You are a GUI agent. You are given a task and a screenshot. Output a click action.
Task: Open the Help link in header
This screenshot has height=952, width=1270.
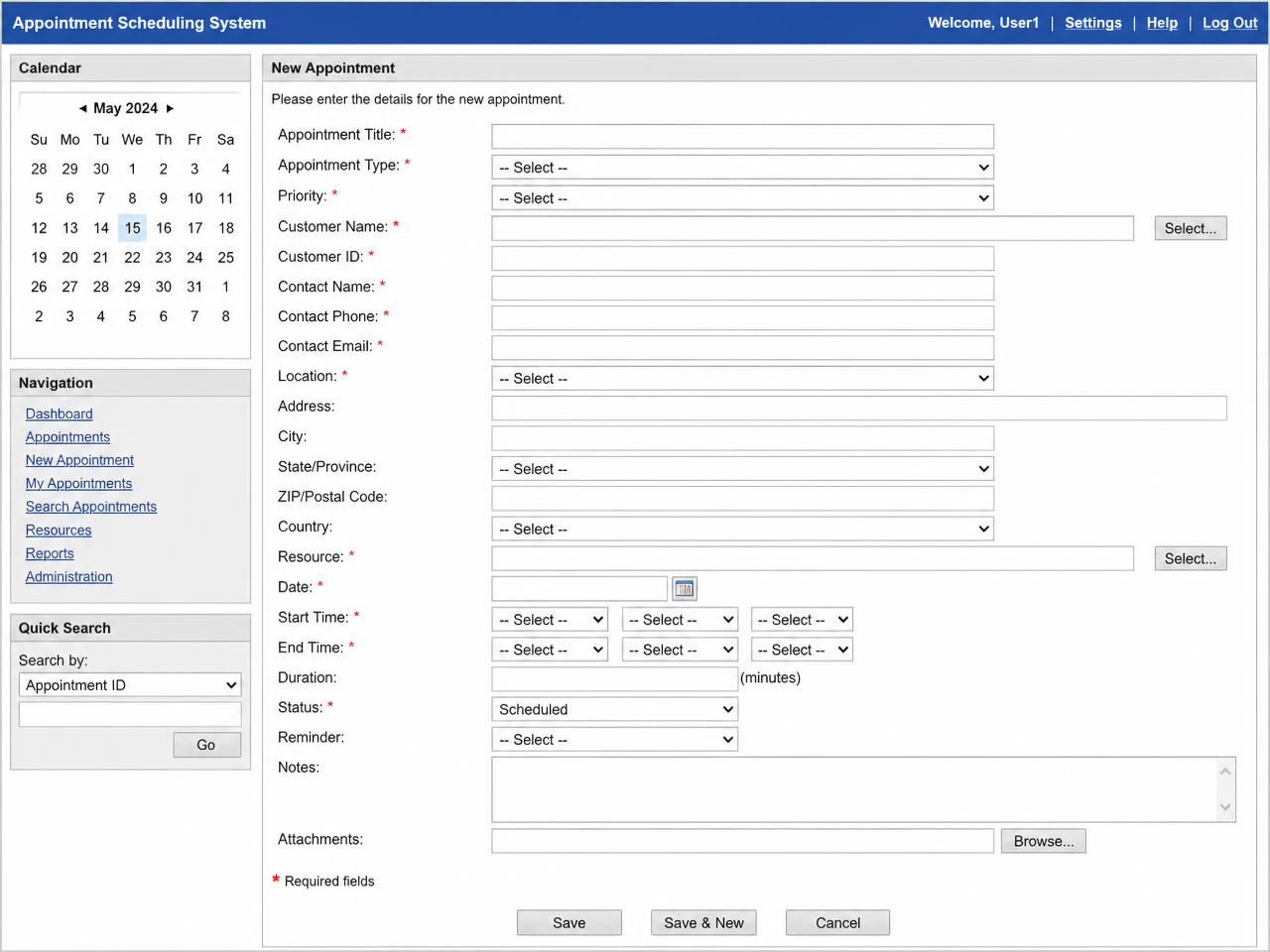click(x=1162, y=23)
